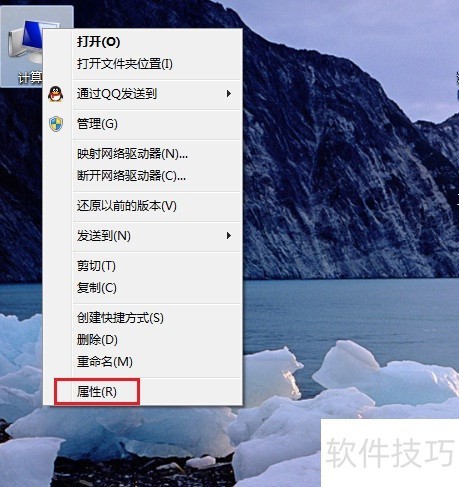This screenshot has width=459, height=487.
Task: Click the QQ penguin icon
Action: [56, 94]
